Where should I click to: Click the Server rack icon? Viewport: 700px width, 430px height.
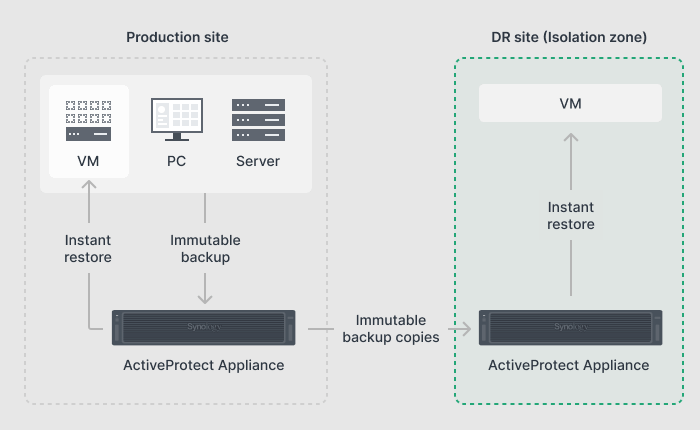click(258, 120)
